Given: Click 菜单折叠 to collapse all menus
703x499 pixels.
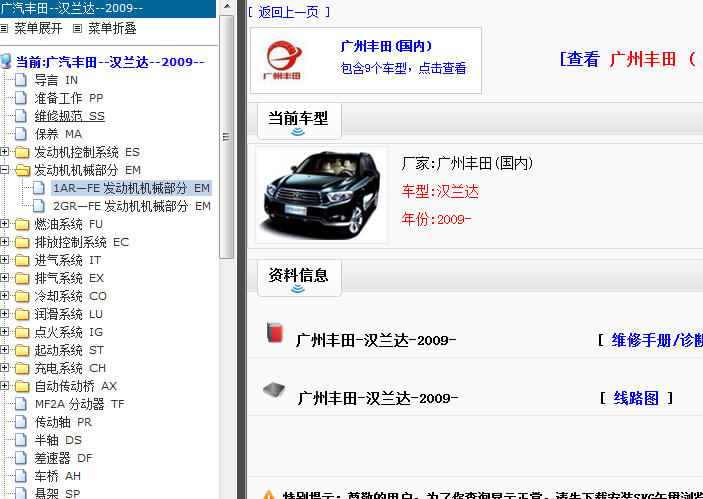Looking at the screenshot, I should pyautogui.click(x=112, y=29).
